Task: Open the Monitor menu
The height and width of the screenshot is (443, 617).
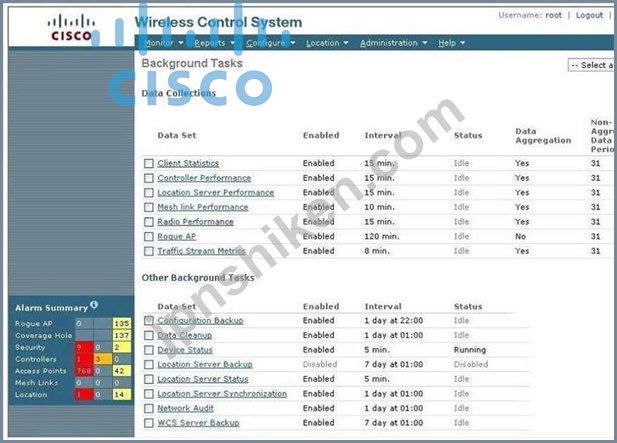Action: (163, 43)
